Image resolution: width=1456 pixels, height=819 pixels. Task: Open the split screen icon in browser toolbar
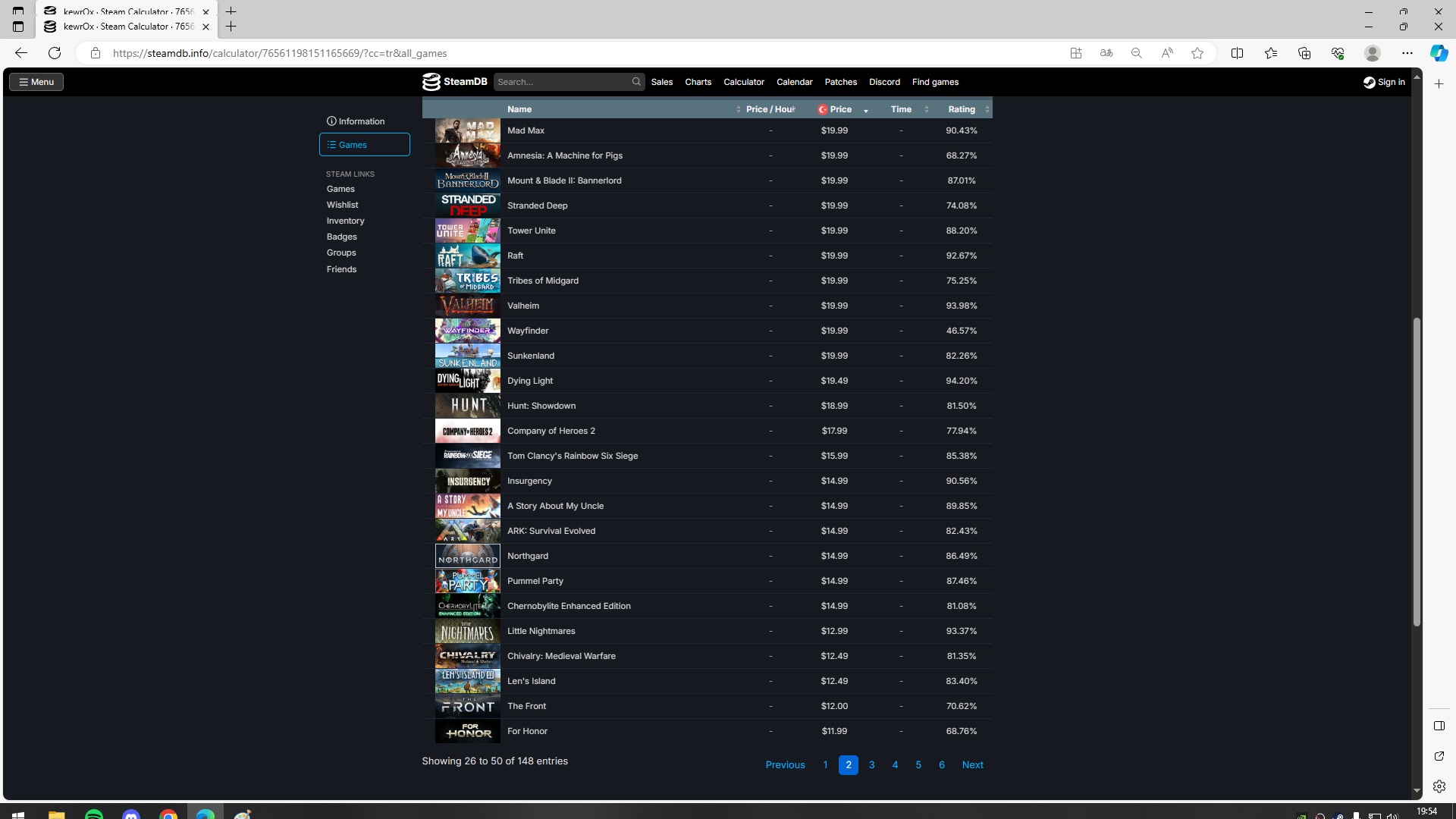pyautogui.click(x=1237, y=53)
